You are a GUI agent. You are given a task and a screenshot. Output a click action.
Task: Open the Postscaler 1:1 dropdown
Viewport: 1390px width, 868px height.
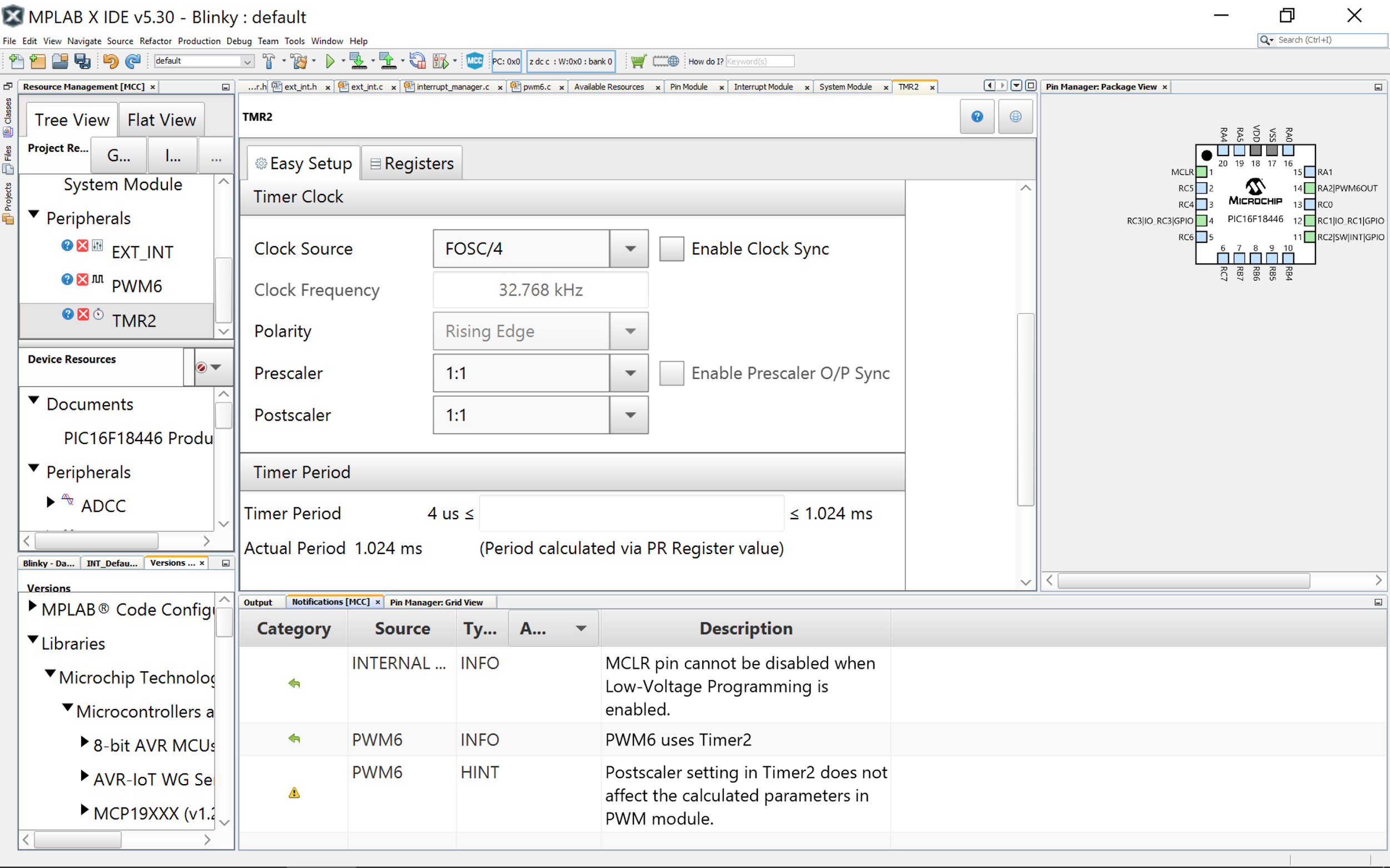coord(630,415)
